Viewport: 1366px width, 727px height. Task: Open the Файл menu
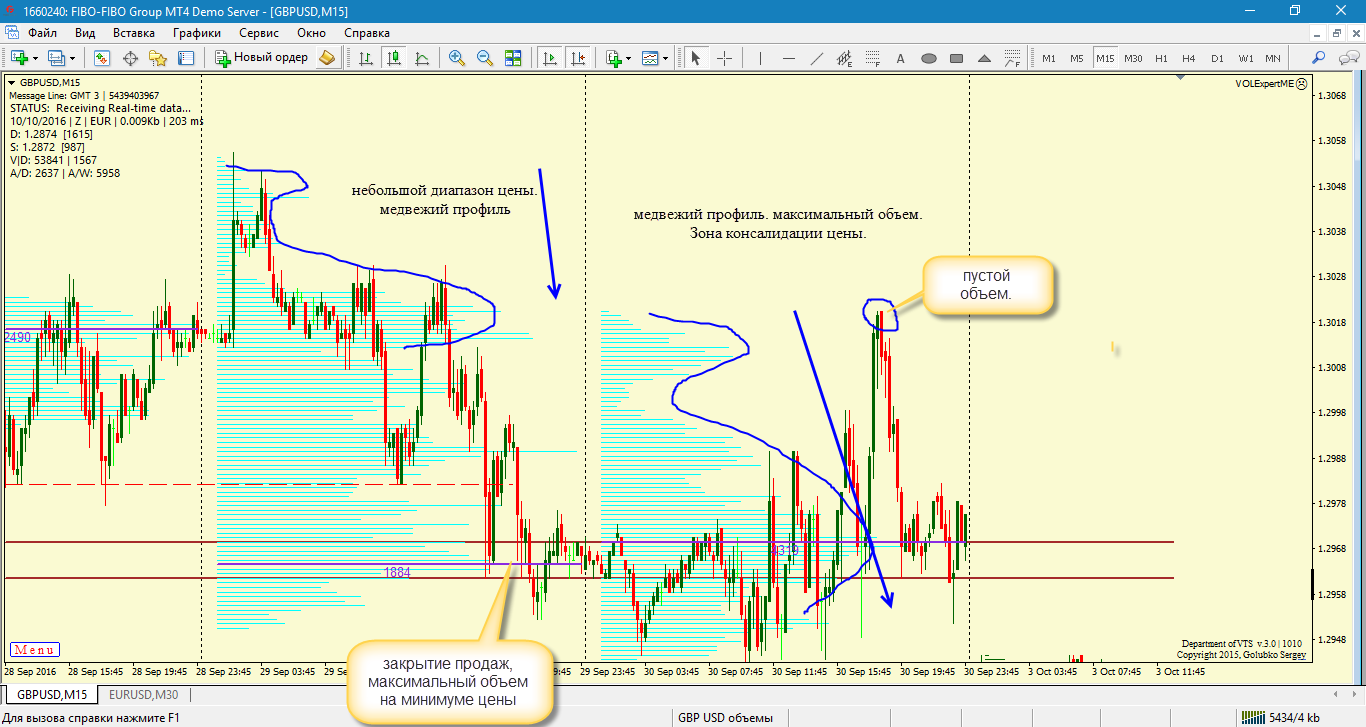point(42,33)
